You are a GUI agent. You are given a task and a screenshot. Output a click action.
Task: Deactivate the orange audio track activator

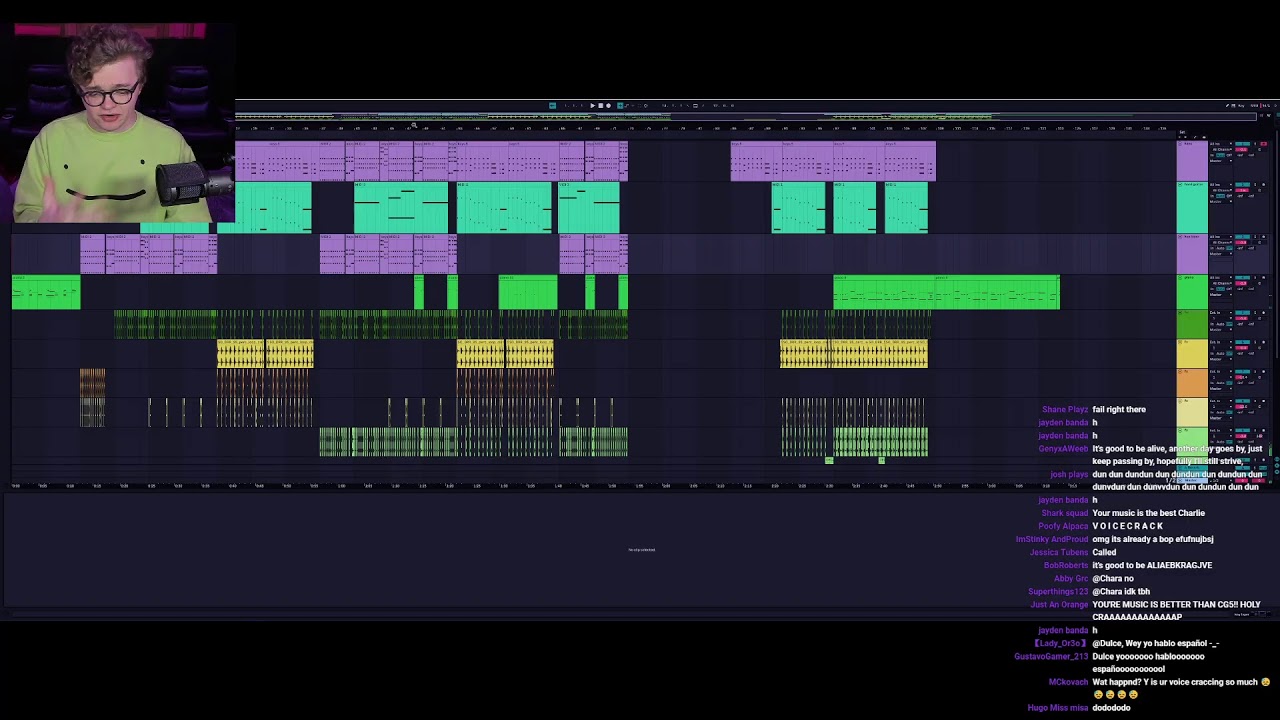1242,371
